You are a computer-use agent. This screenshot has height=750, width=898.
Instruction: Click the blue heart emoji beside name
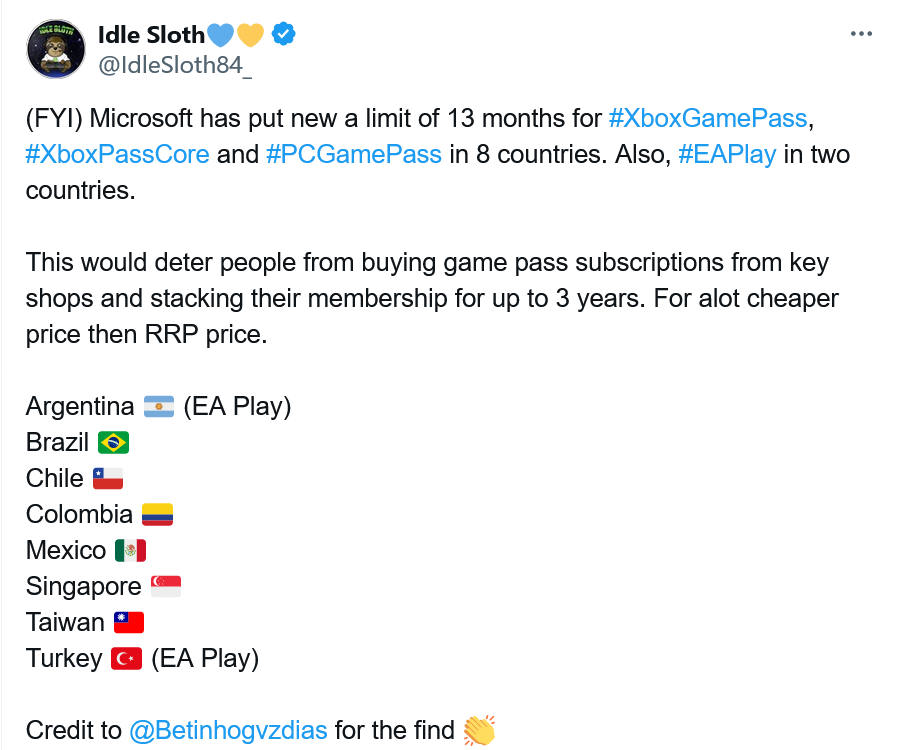coord(220,34)
